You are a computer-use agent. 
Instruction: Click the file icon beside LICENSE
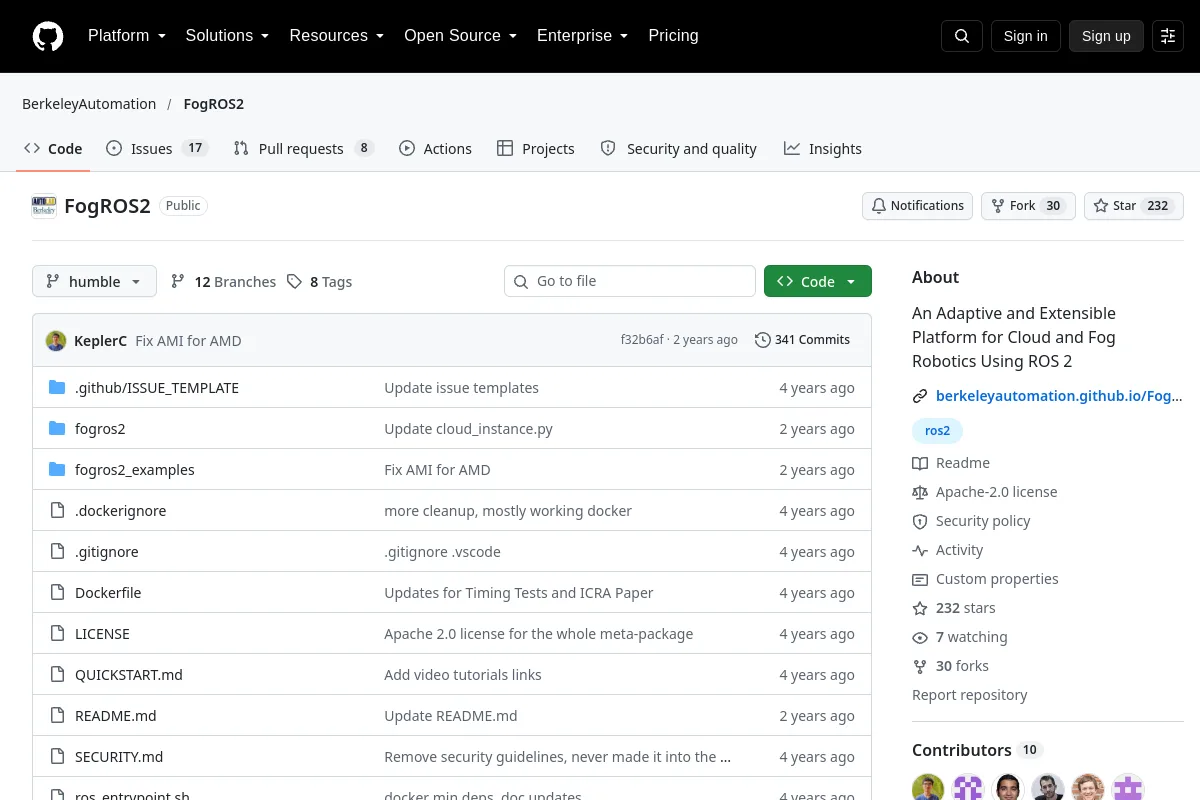57,633
